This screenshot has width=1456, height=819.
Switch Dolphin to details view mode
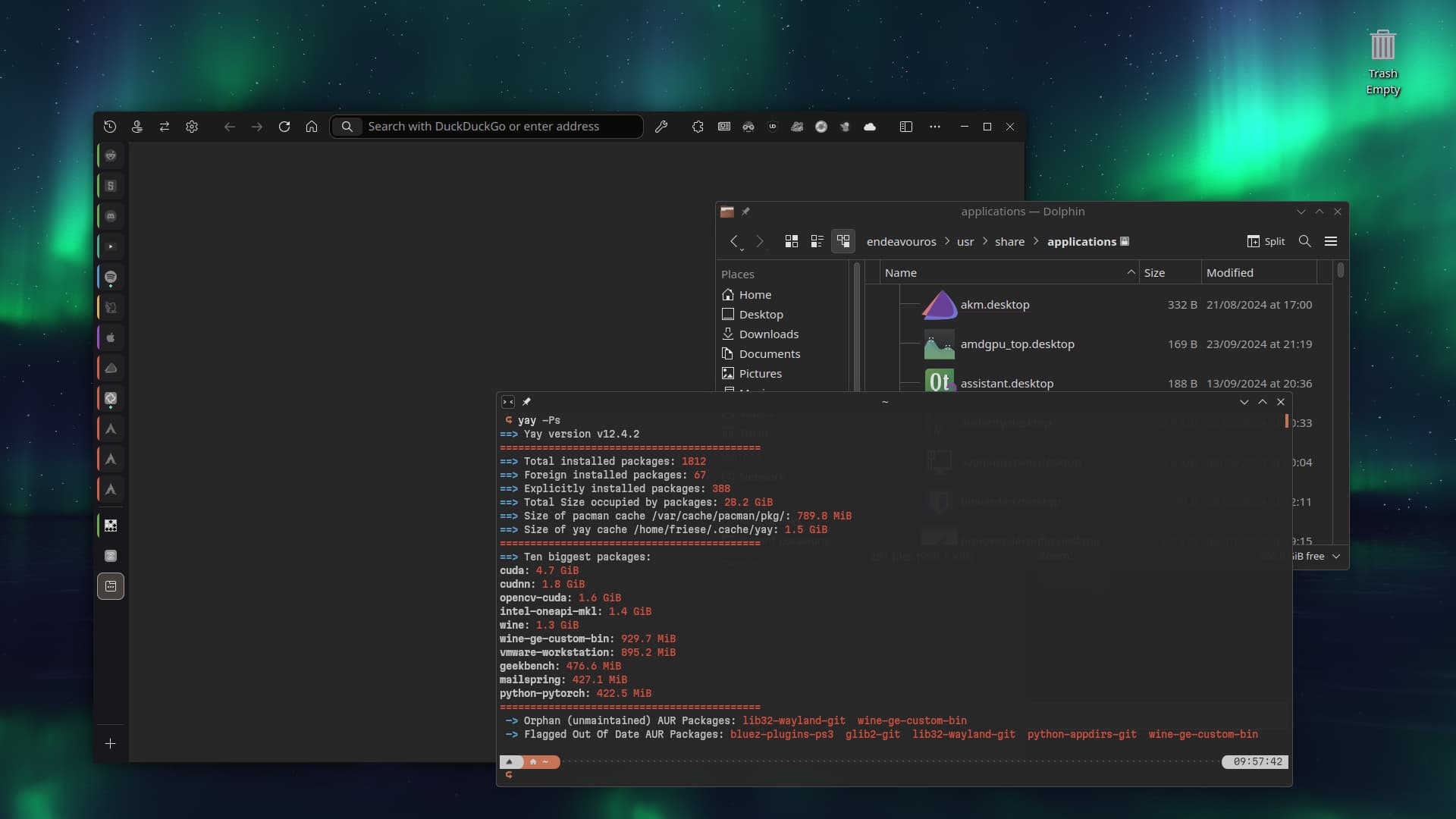tap(843, 241)
